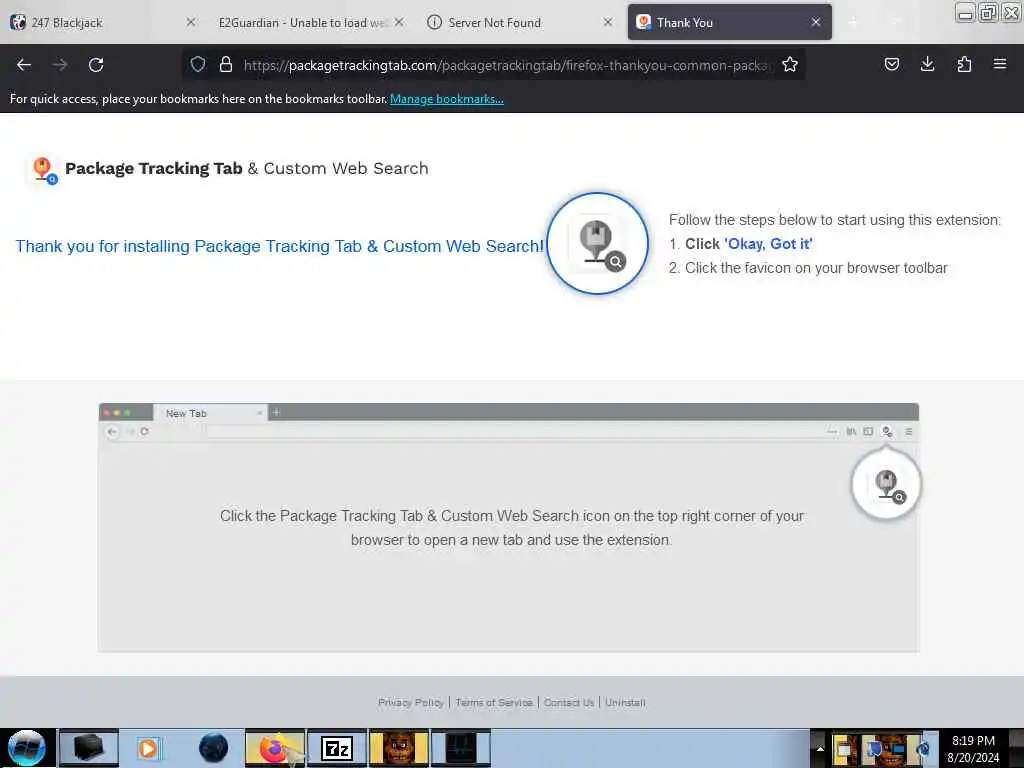
Task: Open the Firefox application menu
Action: point(999,64)
